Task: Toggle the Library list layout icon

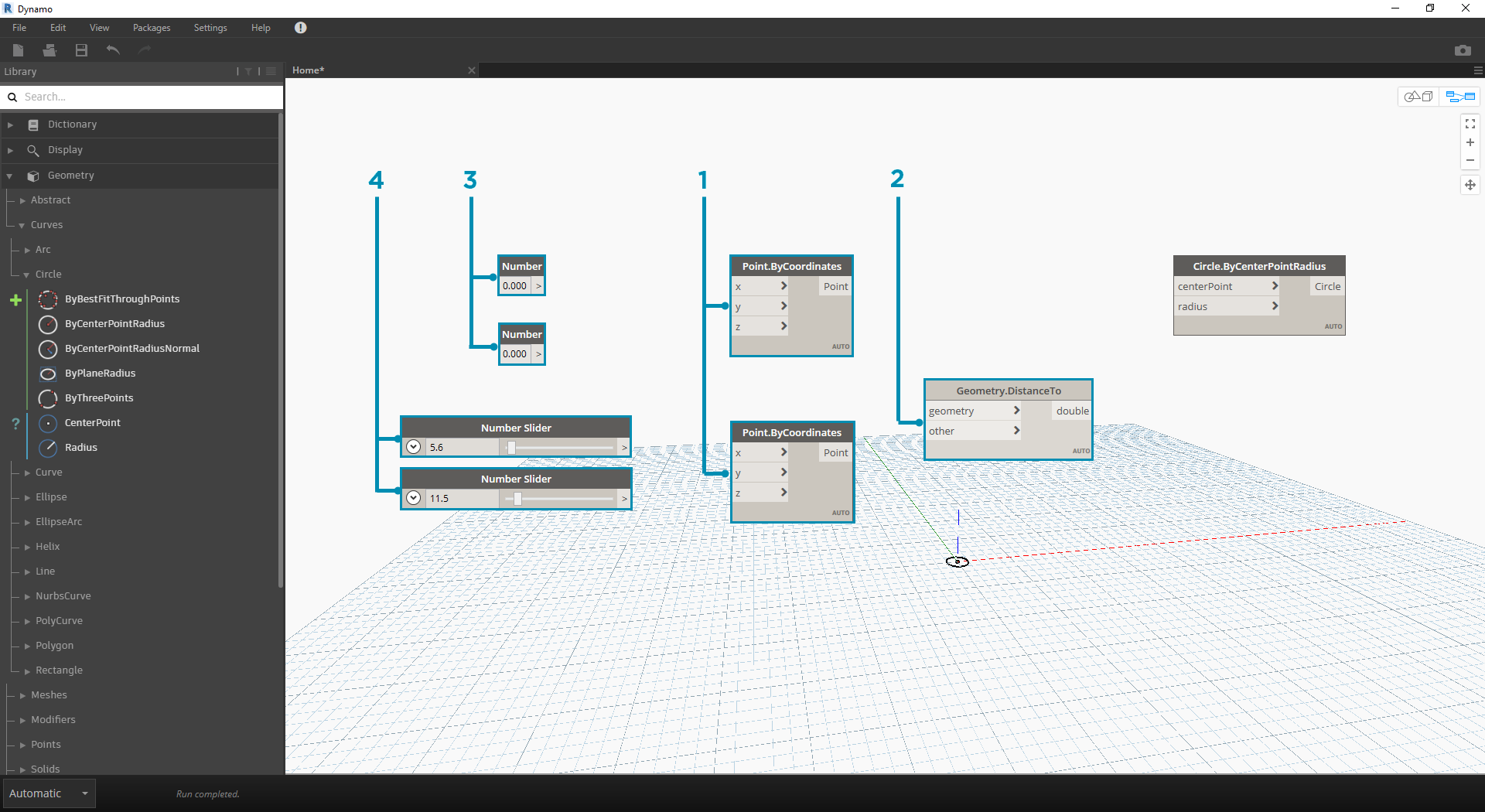Action: point(270,71)
